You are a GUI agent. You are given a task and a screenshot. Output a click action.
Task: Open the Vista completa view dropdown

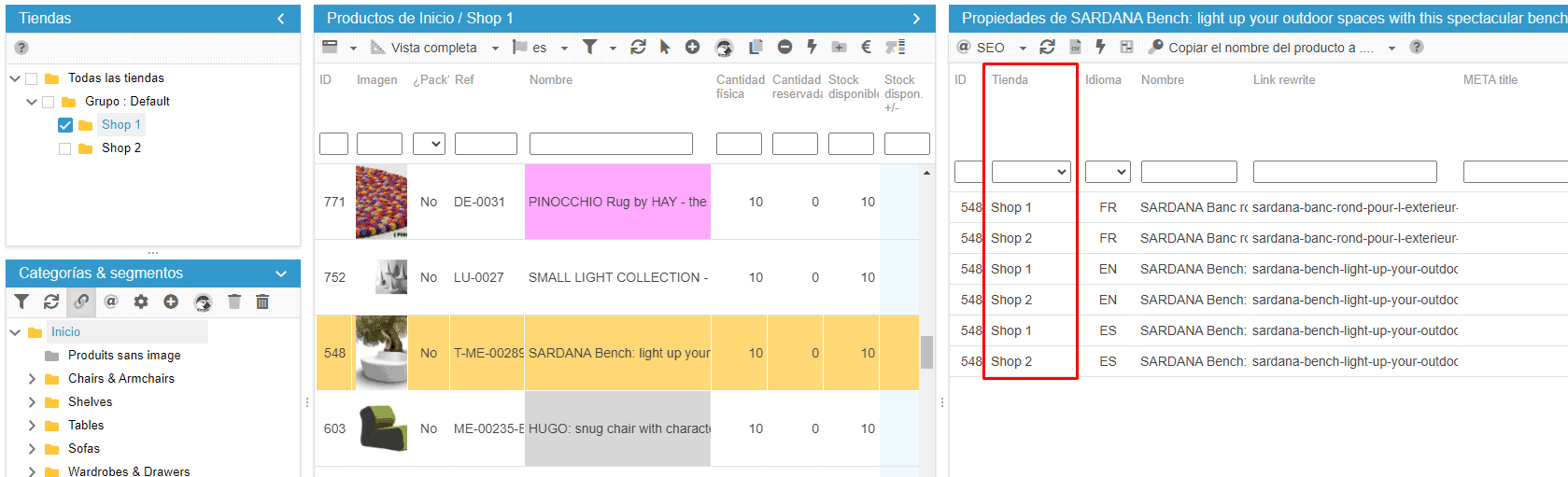(x=435, y=48)
